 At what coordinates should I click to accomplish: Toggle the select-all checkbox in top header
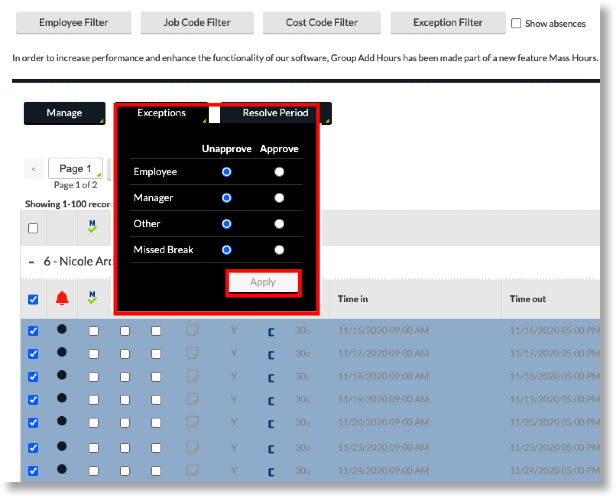pos(33,228)
